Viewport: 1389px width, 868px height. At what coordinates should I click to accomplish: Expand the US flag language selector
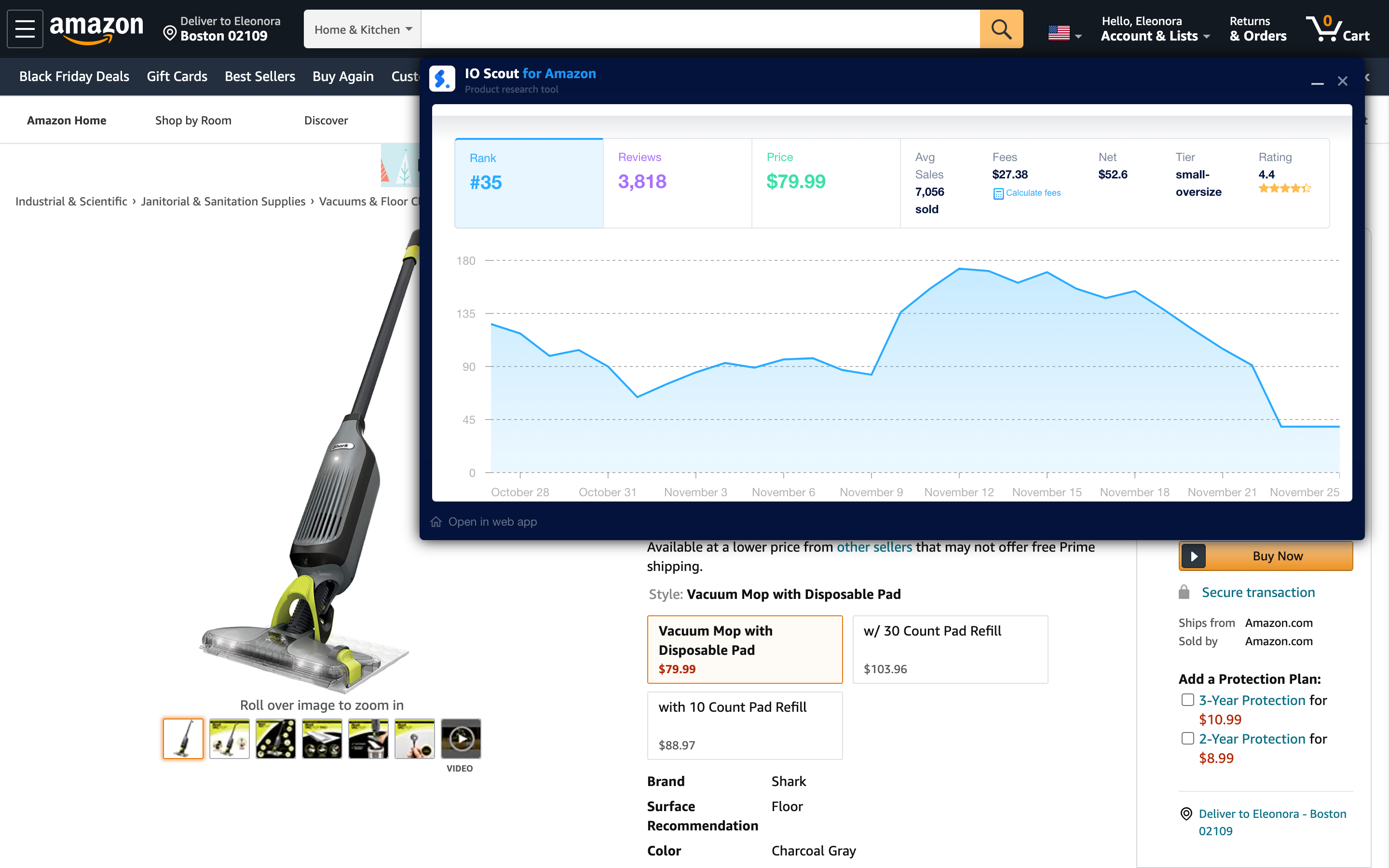tap(1064, 33)
